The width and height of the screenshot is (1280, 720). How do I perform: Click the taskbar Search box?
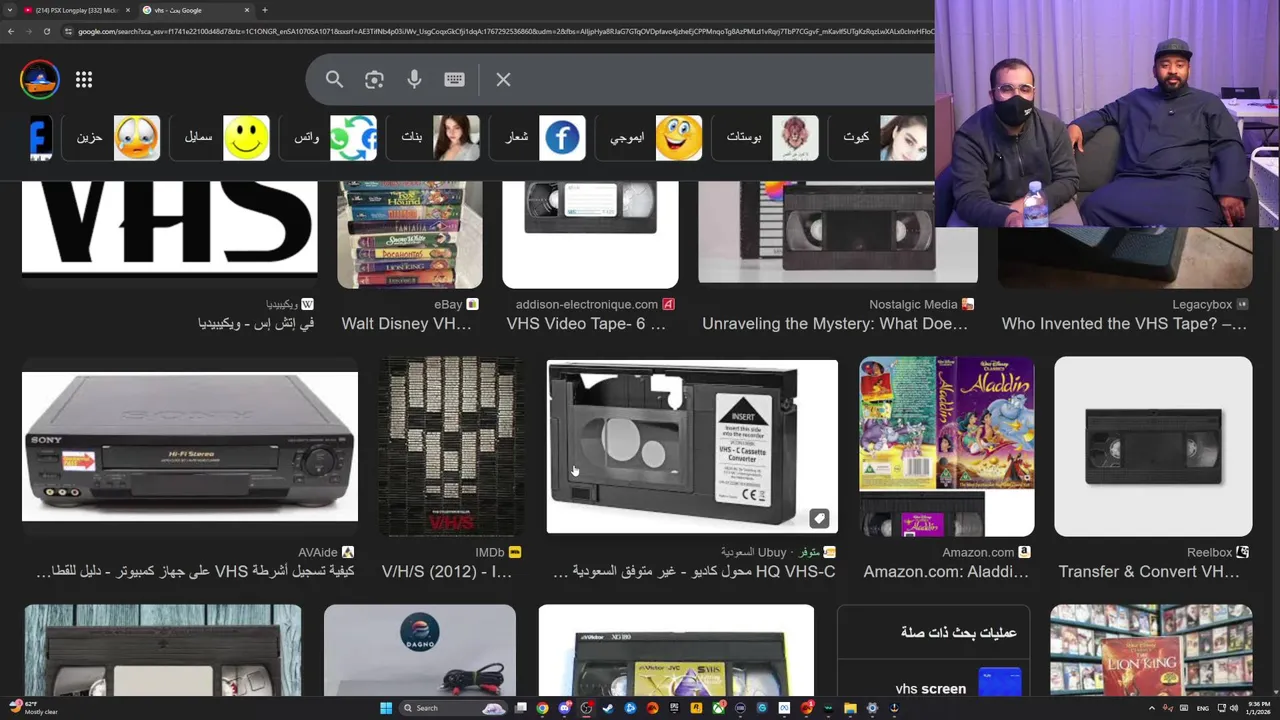[x=453, y=708]
